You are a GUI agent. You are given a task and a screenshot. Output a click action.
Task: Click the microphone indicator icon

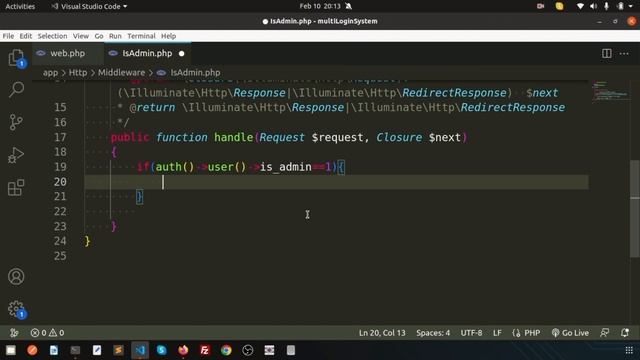pos(607,6)
